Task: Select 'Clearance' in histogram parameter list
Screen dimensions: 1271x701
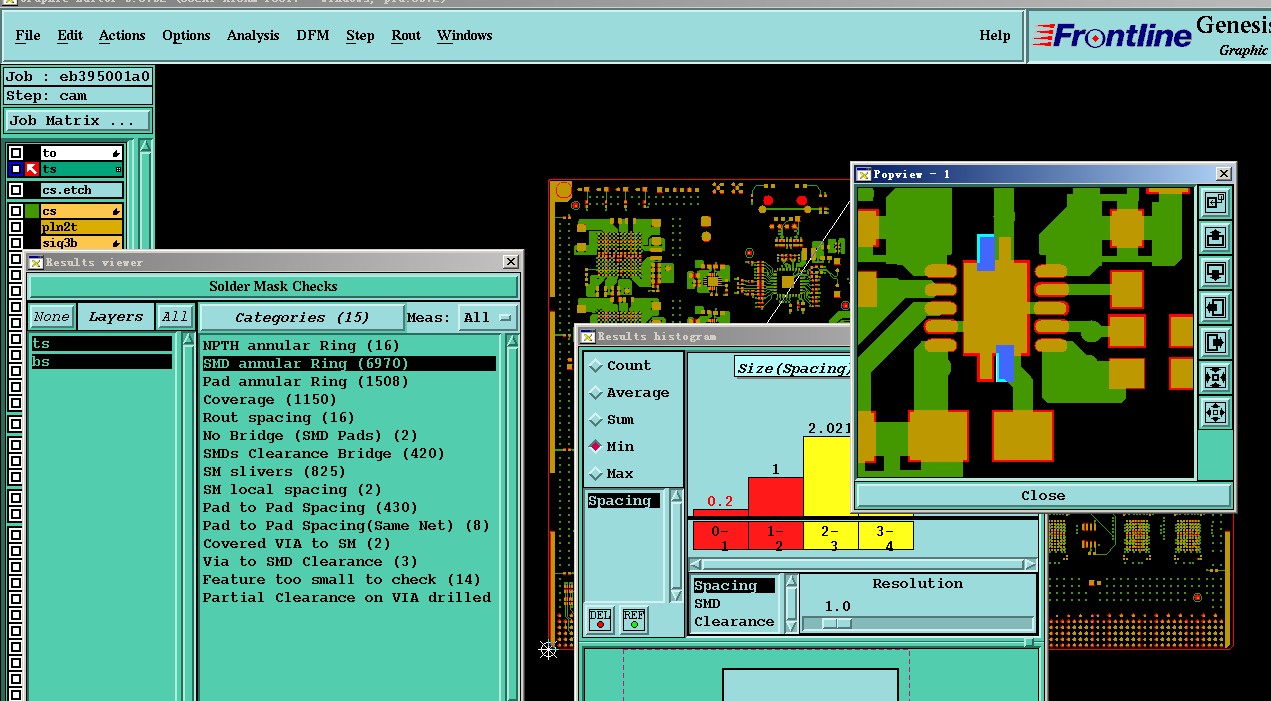Action: 734,622
